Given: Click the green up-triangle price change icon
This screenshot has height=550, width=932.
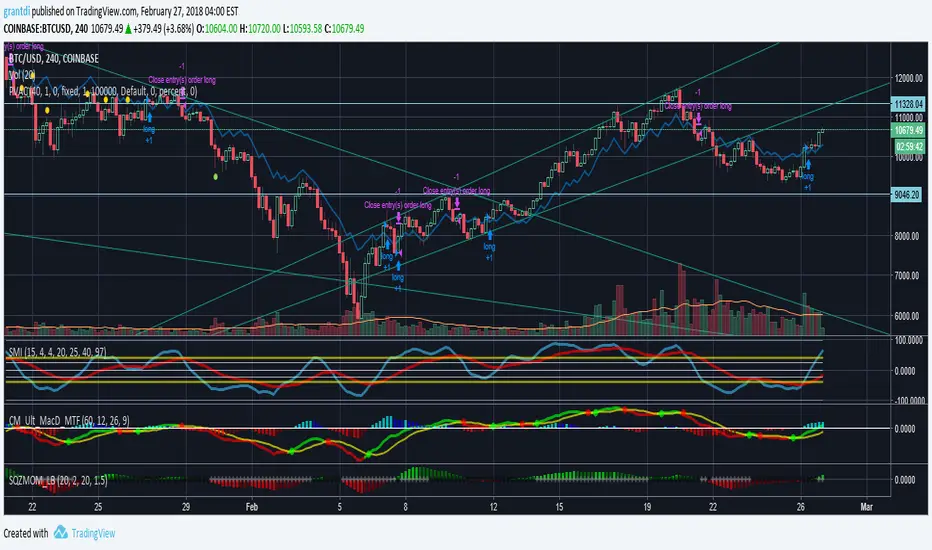Looking at the screenshot, I should (x=128, y=29).
